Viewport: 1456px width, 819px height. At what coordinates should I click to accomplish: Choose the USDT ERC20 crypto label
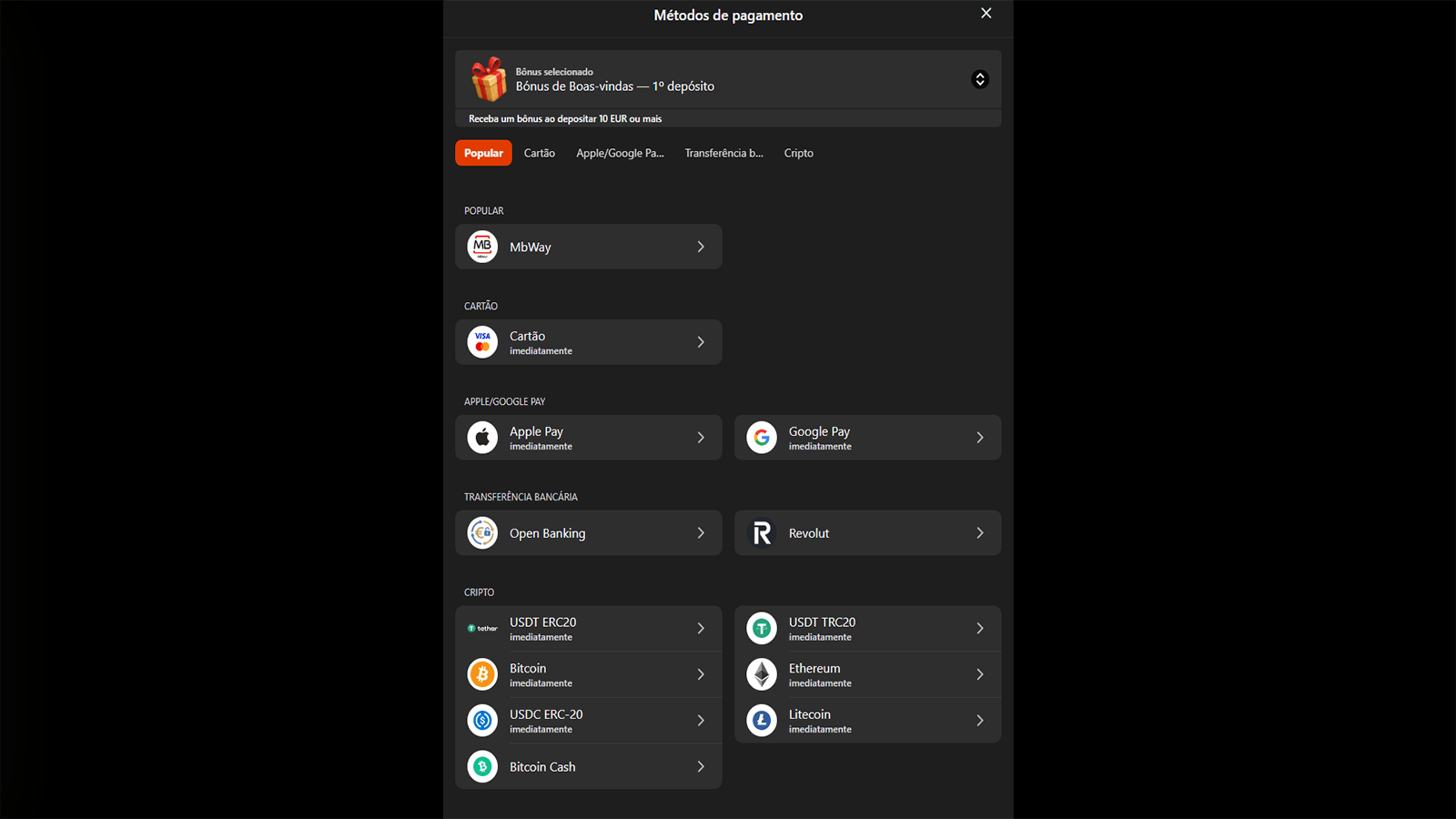543,622
